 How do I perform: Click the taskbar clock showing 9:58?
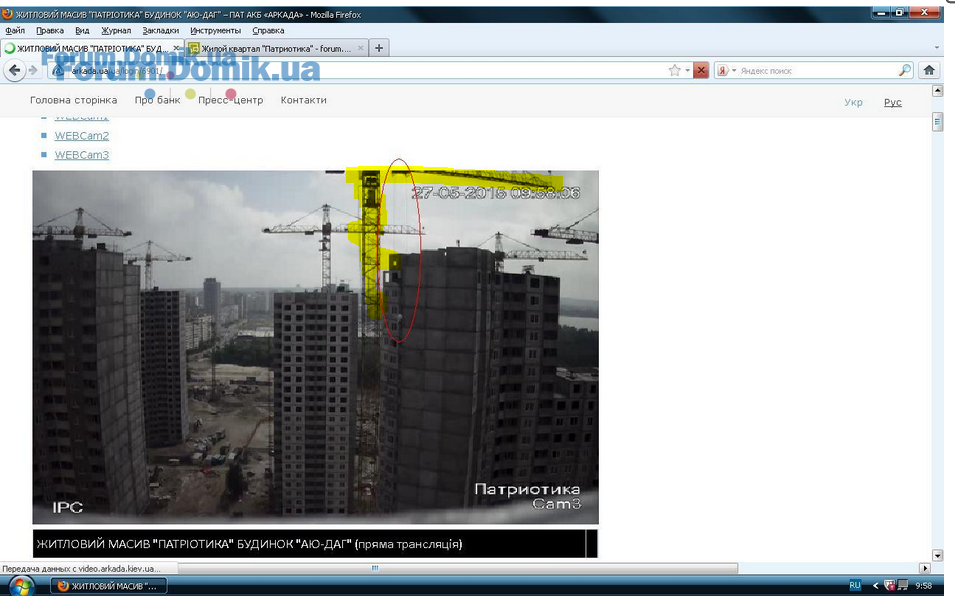click(x=923, y=585)
